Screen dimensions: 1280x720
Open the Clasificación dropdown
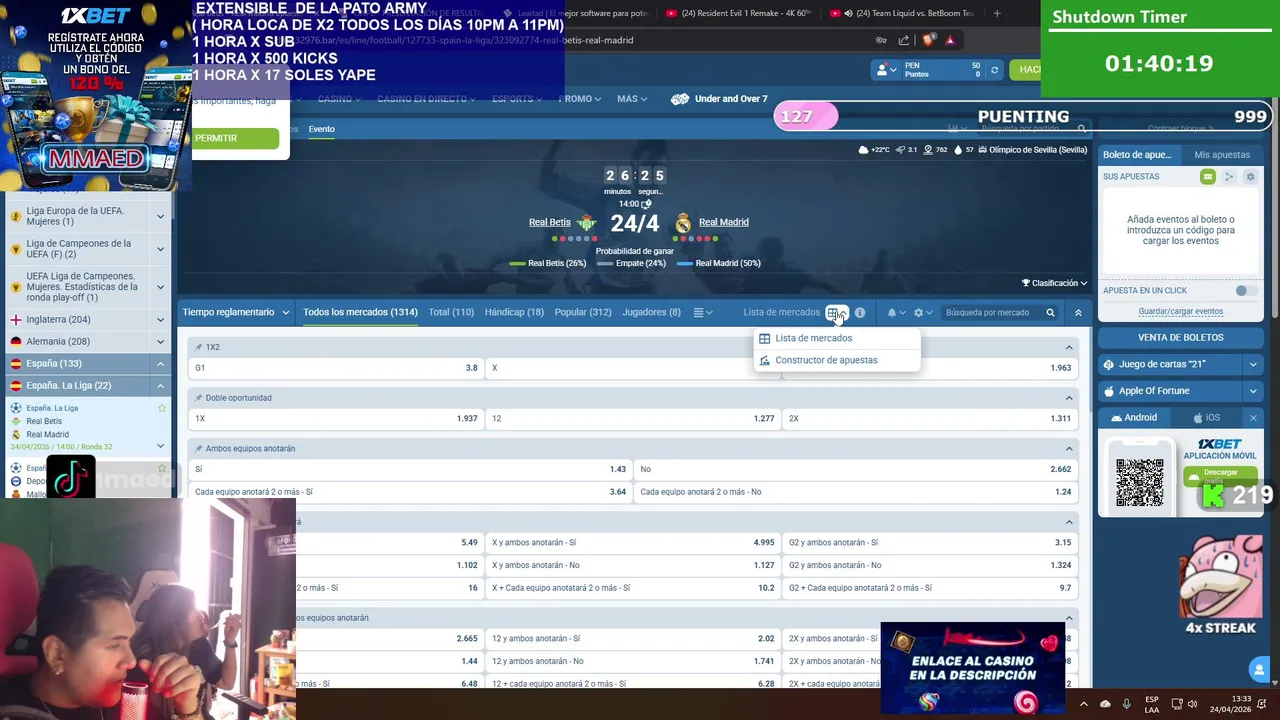(1054, 283)
